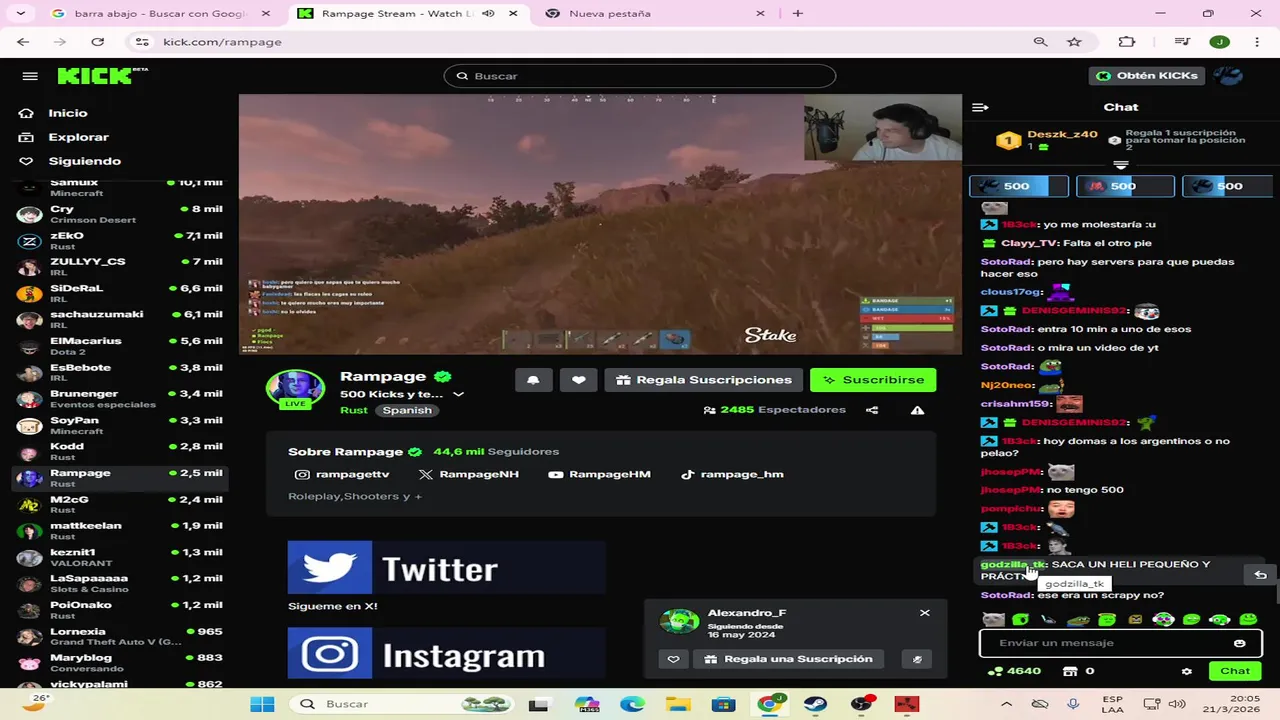Collapse the chat panel with the arrow icon

[980, 107]
